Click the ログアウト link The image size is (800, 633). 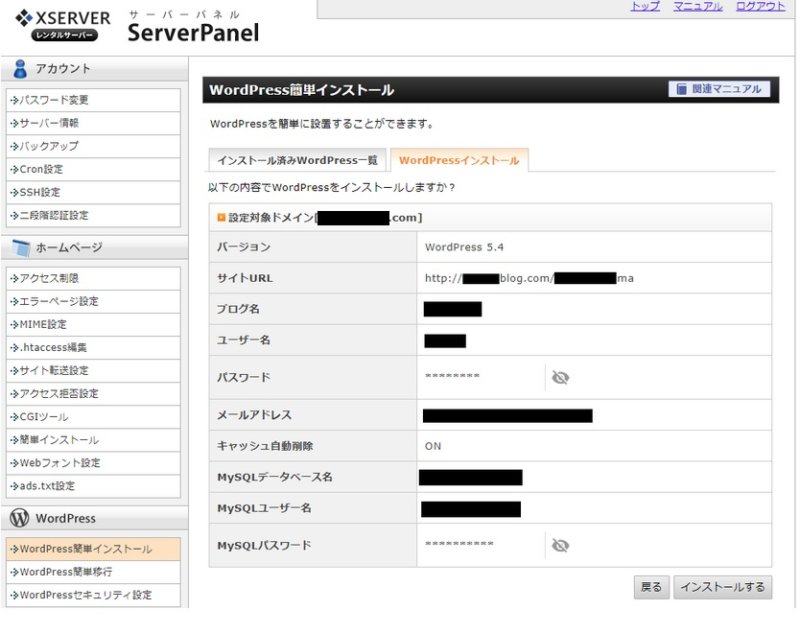pyautogui.click(x=760, y=6)
